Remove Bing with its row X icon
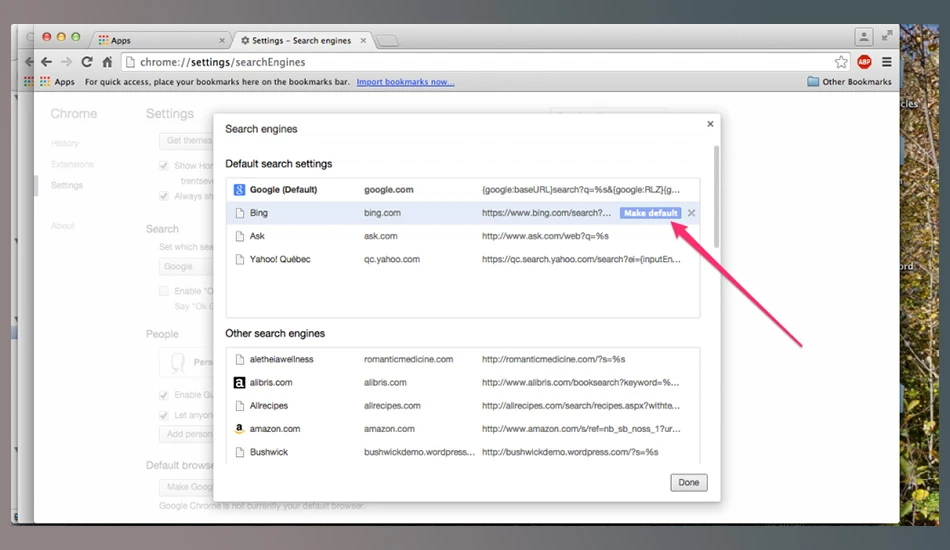The image size is (950, 550). (x=691, y=213)
